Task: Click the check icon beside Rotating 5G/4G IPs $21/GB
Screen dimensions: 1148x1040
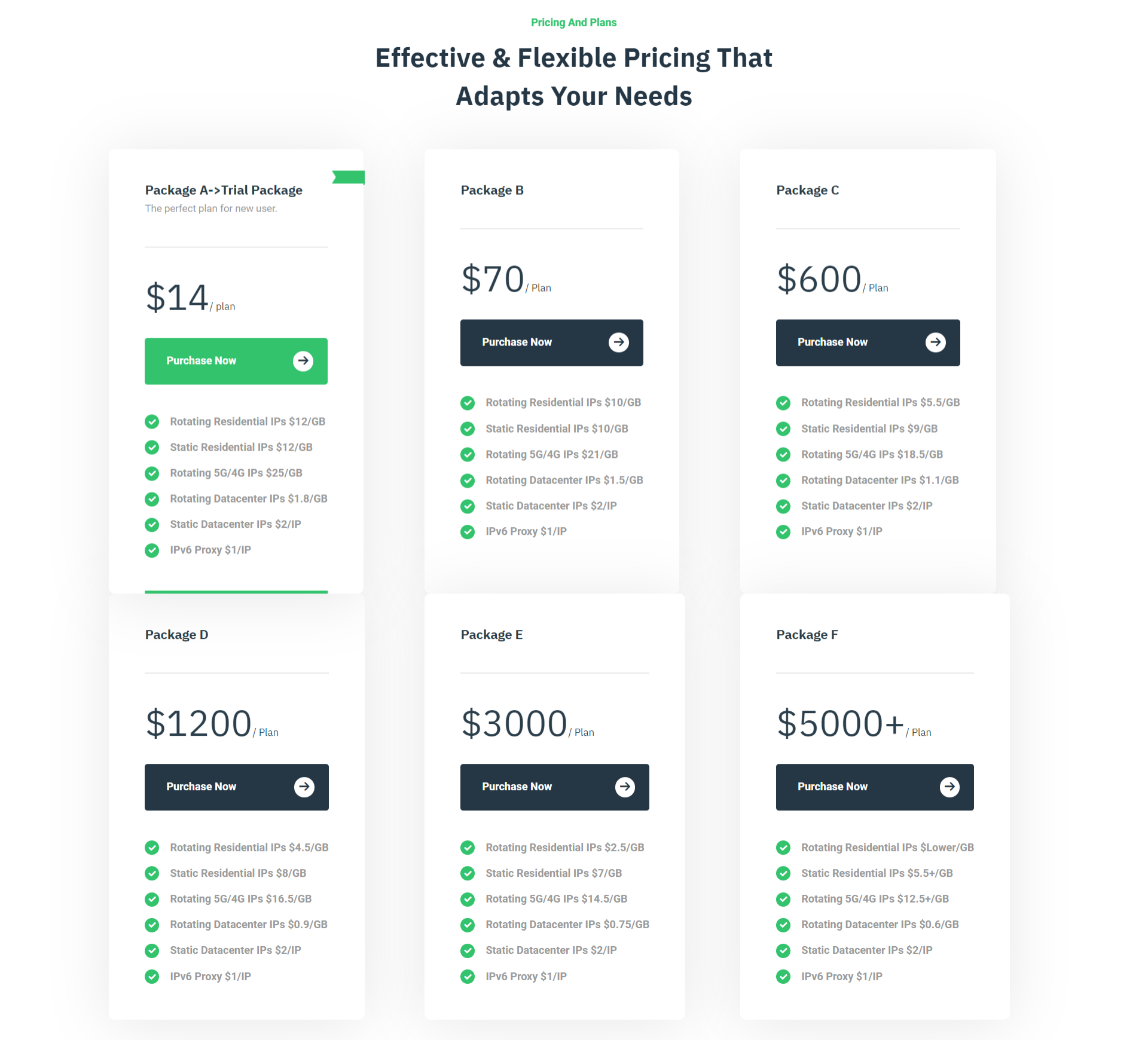Action: (x=468, y=455)
